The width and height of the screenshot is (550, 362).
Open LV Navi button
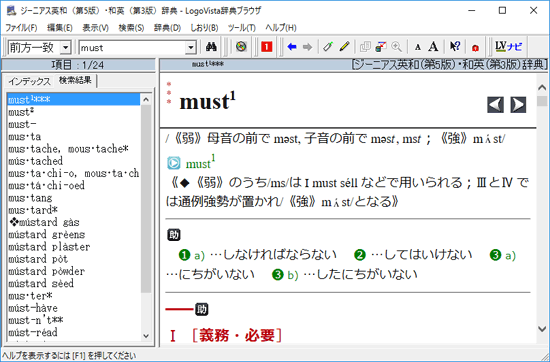pyautogui.click(x=508, y=47)
